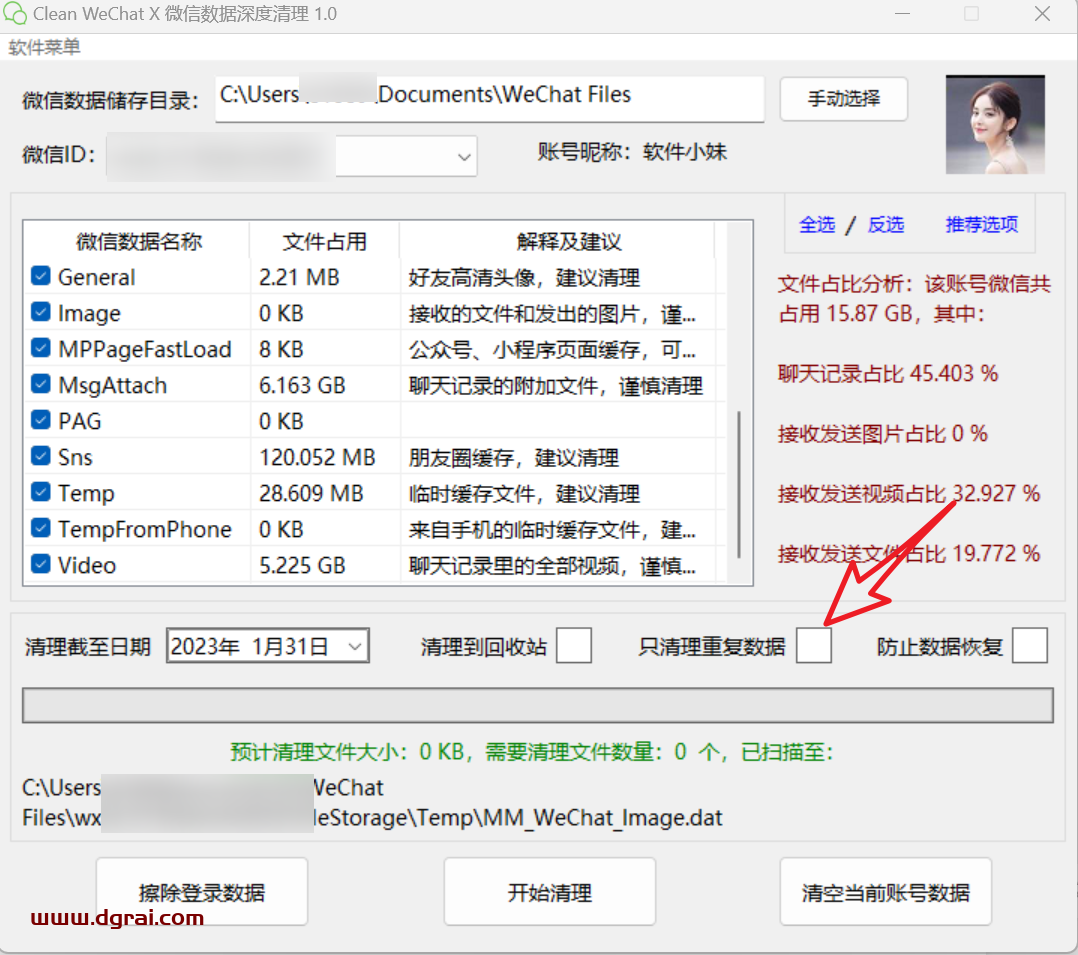Minimize the Clean WeChat X window
The width and height of the screenshot is (1078, 955).
pyautogui.click(x=902, y=14)
